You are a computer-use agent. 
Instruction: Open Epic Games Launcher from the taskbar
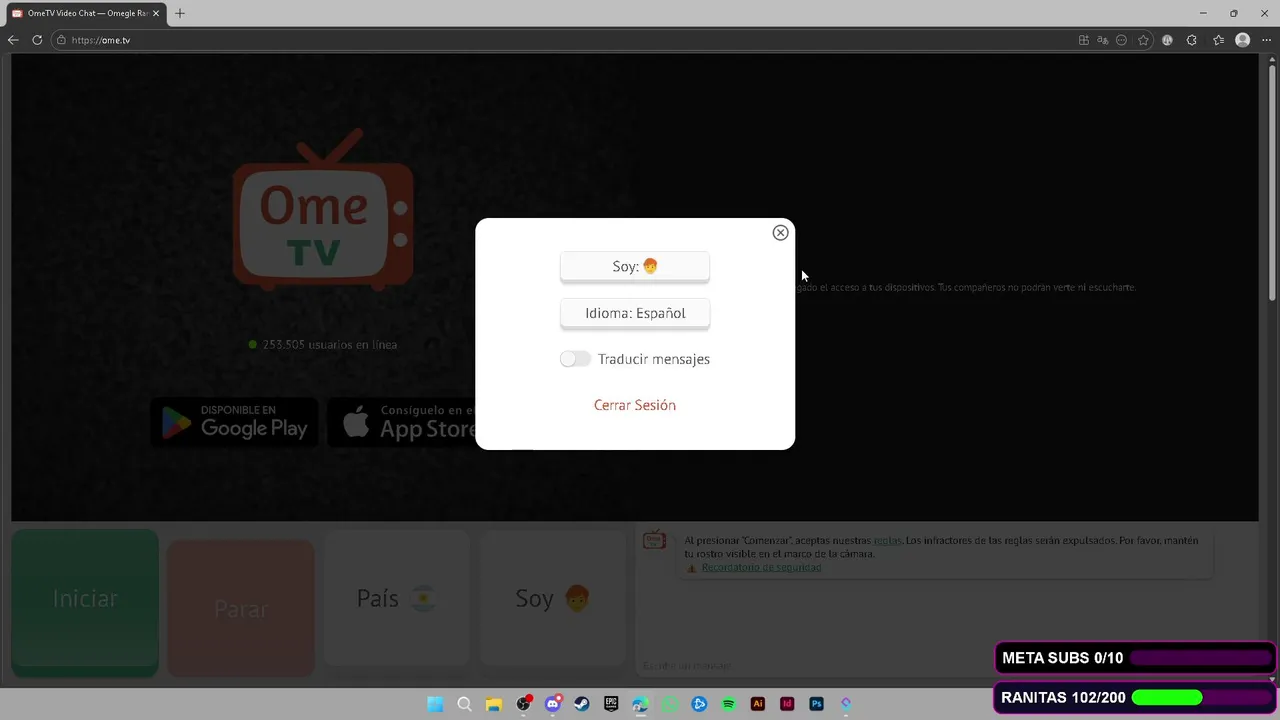point(611,704)
